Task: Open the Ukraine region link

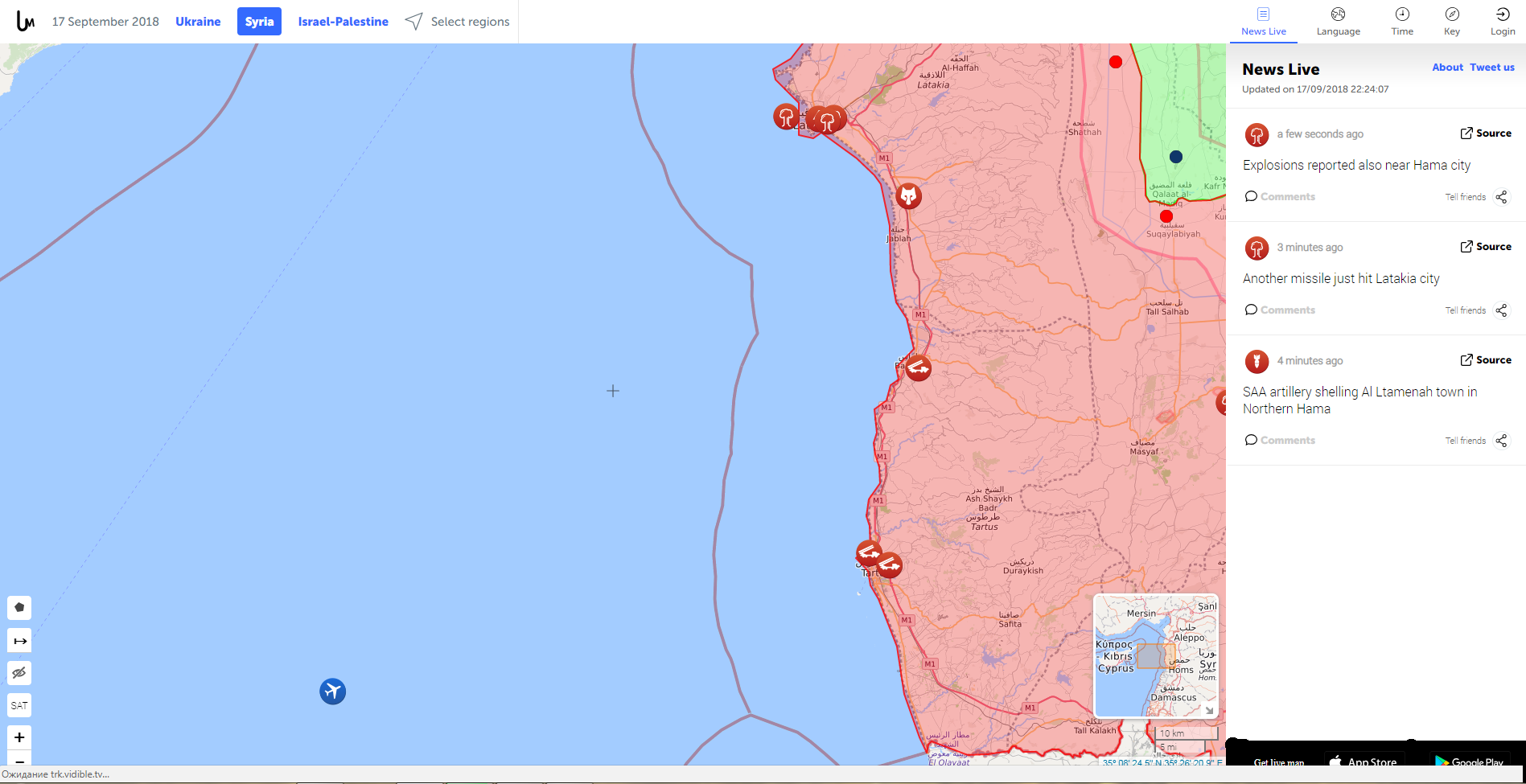Action: click(198, 22)
